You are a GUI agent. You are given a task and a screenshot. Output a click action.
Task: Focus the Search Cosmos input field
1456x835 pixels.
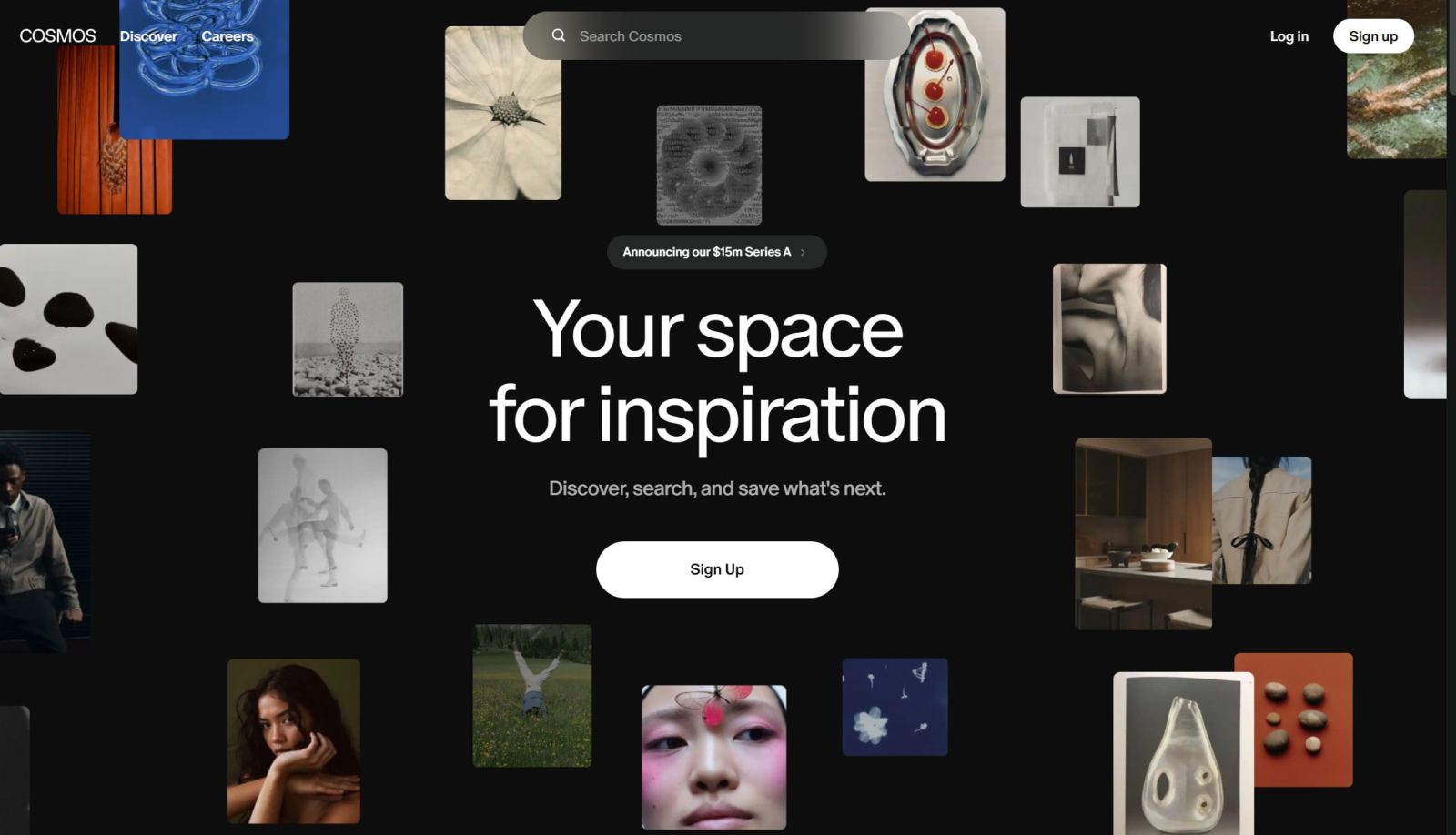(x=716, y=35)
